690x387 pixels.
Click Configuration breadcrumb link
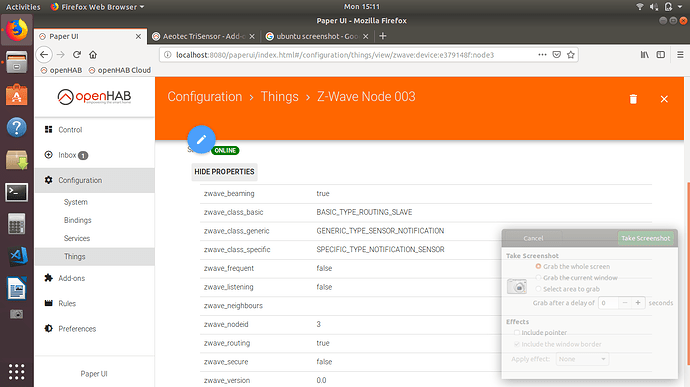point(205,96)
